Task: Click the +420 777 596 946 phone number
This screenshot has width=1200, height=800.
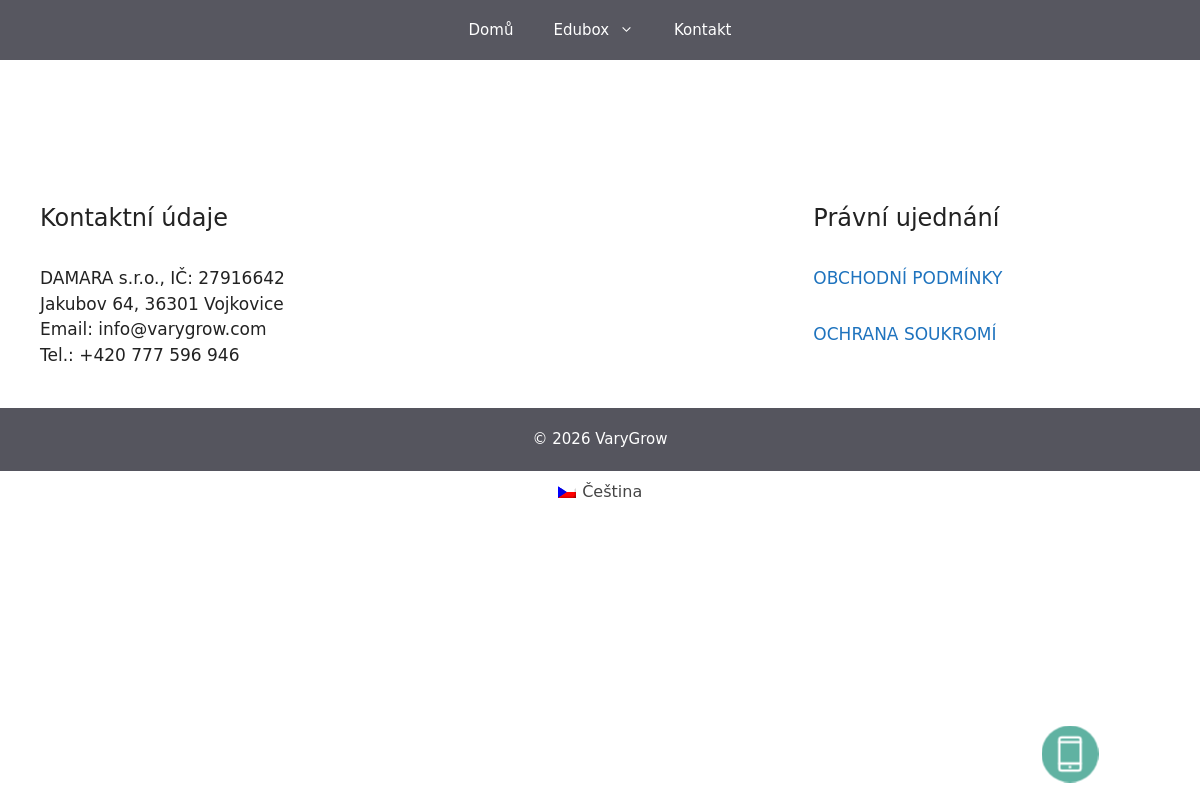Action: 159,355
